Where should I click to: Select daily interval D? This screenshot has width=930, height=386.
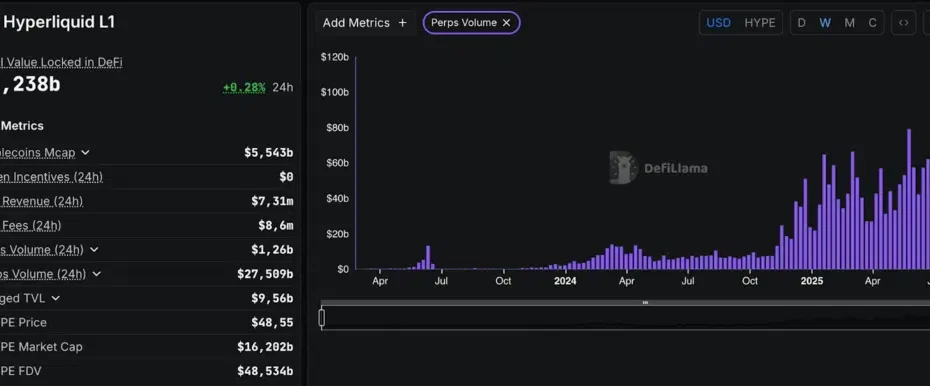(801, 23)
